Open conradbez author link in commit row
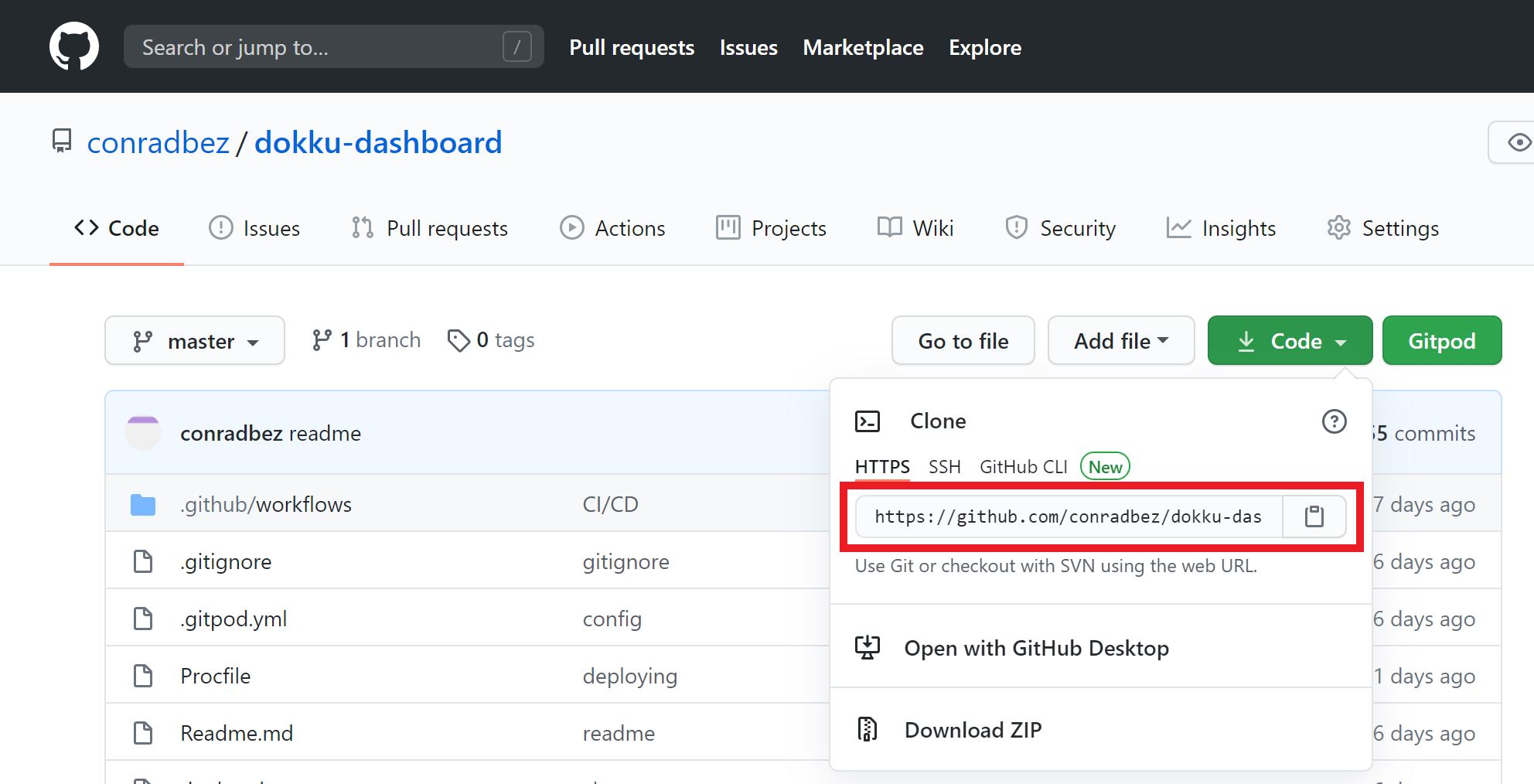 [x=231, y=433]
